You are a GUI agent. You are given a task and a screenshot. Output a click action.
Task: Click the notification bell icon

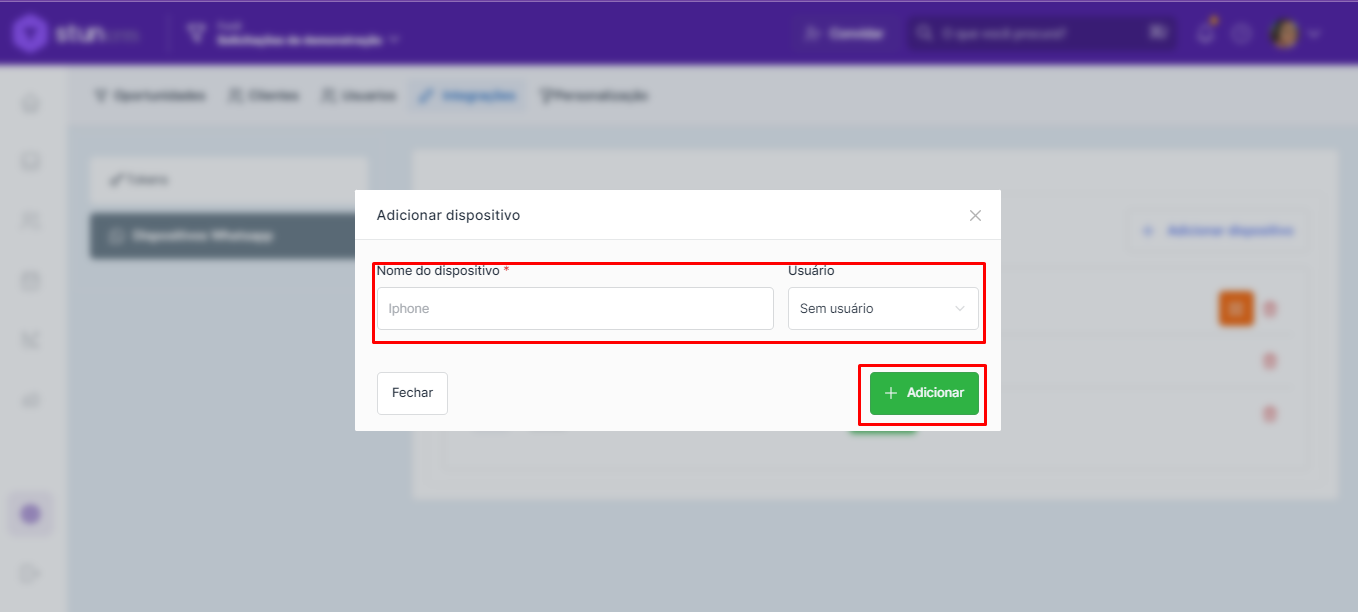click(1206, 33)
